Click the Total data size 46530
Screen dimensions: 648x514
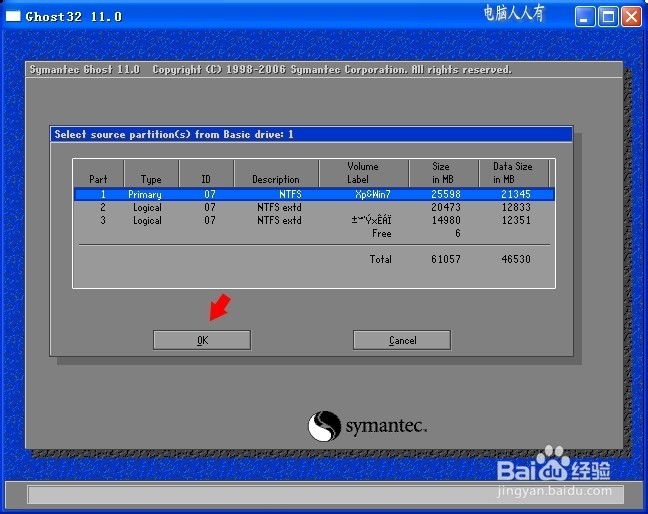515,259
